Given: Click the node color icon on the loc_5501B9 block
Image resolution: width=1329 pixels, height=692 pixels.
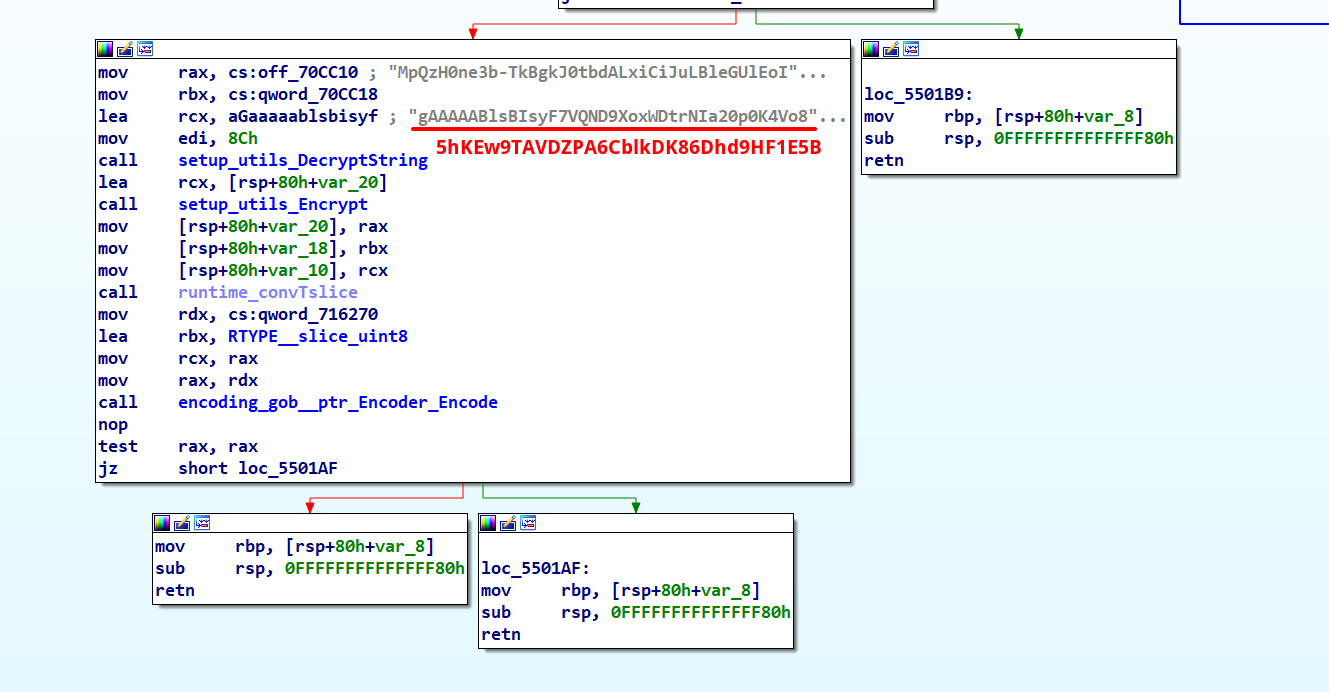Looking at the screenshot, I should pos(871,49).
